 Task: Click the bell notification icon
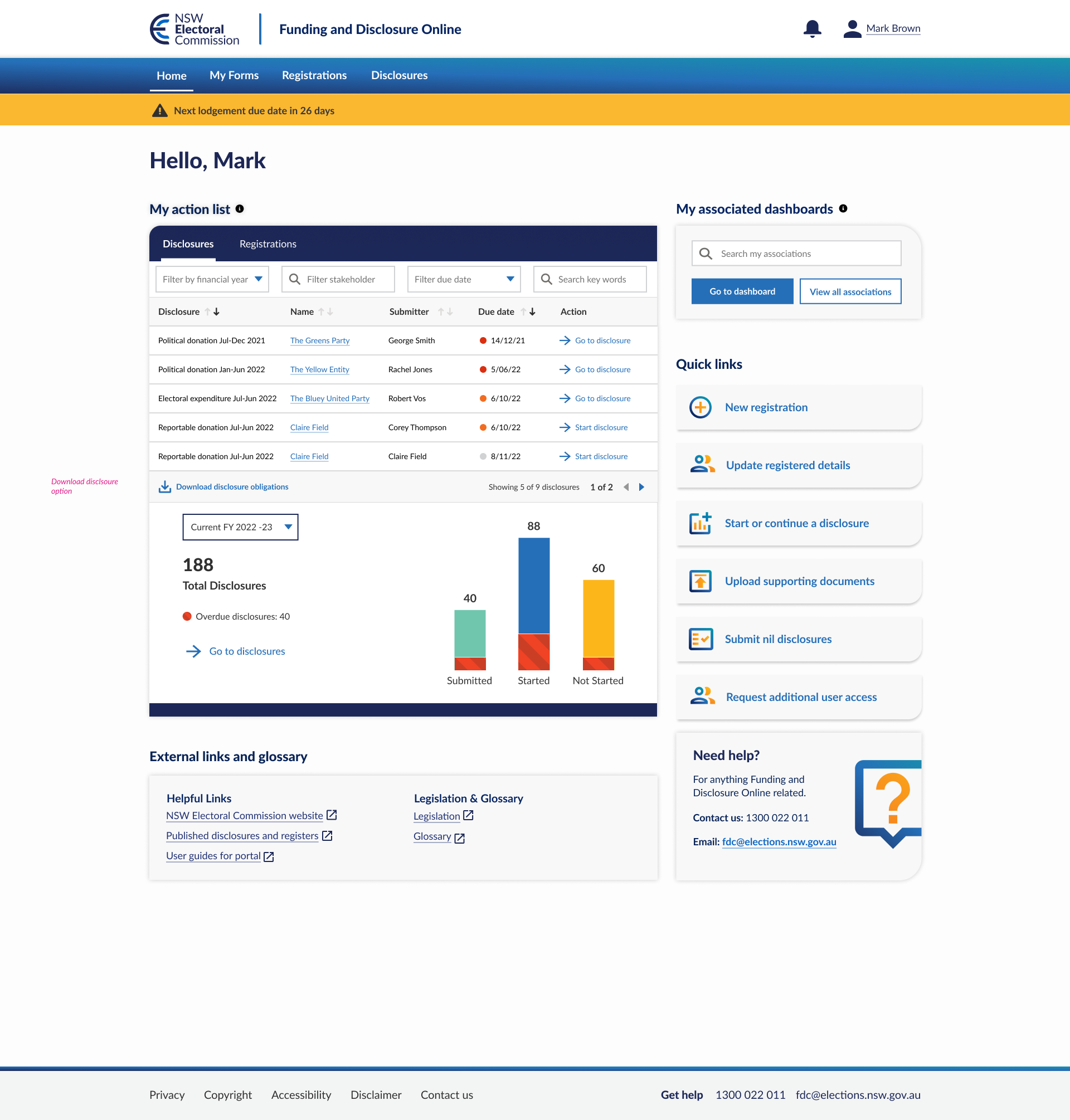click(811, 28)
